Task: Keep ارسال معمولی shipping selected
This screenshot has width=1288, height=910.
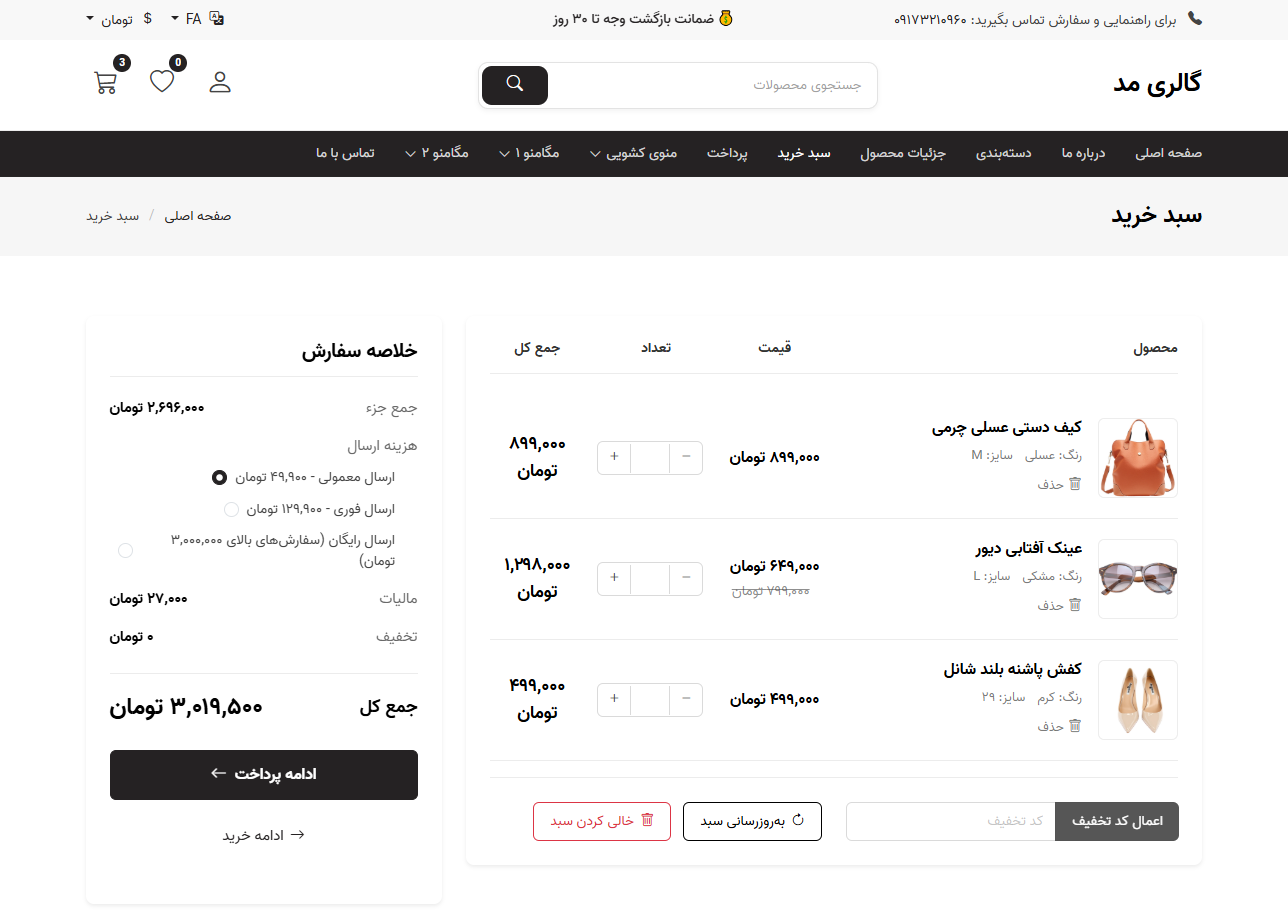Action: (x=219, y=477)
